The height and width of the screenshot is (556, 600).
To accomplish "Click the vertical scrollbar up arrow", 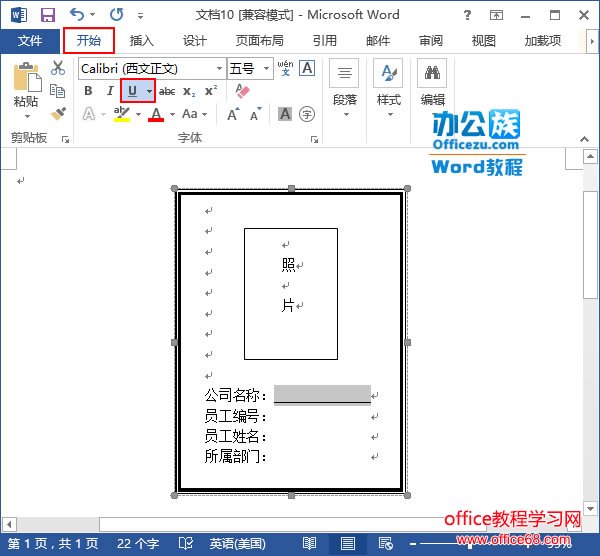I will tap(590, 157).
